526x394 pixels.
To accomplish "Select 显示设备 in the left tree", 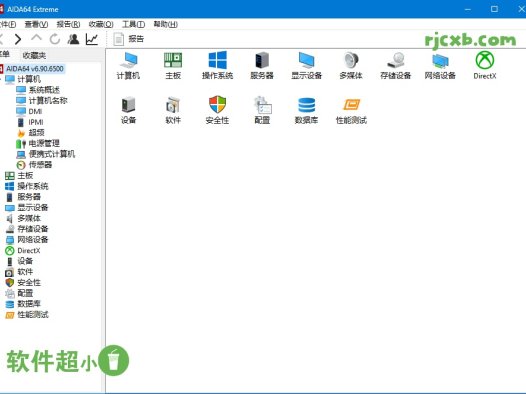I will coord(27,208).
